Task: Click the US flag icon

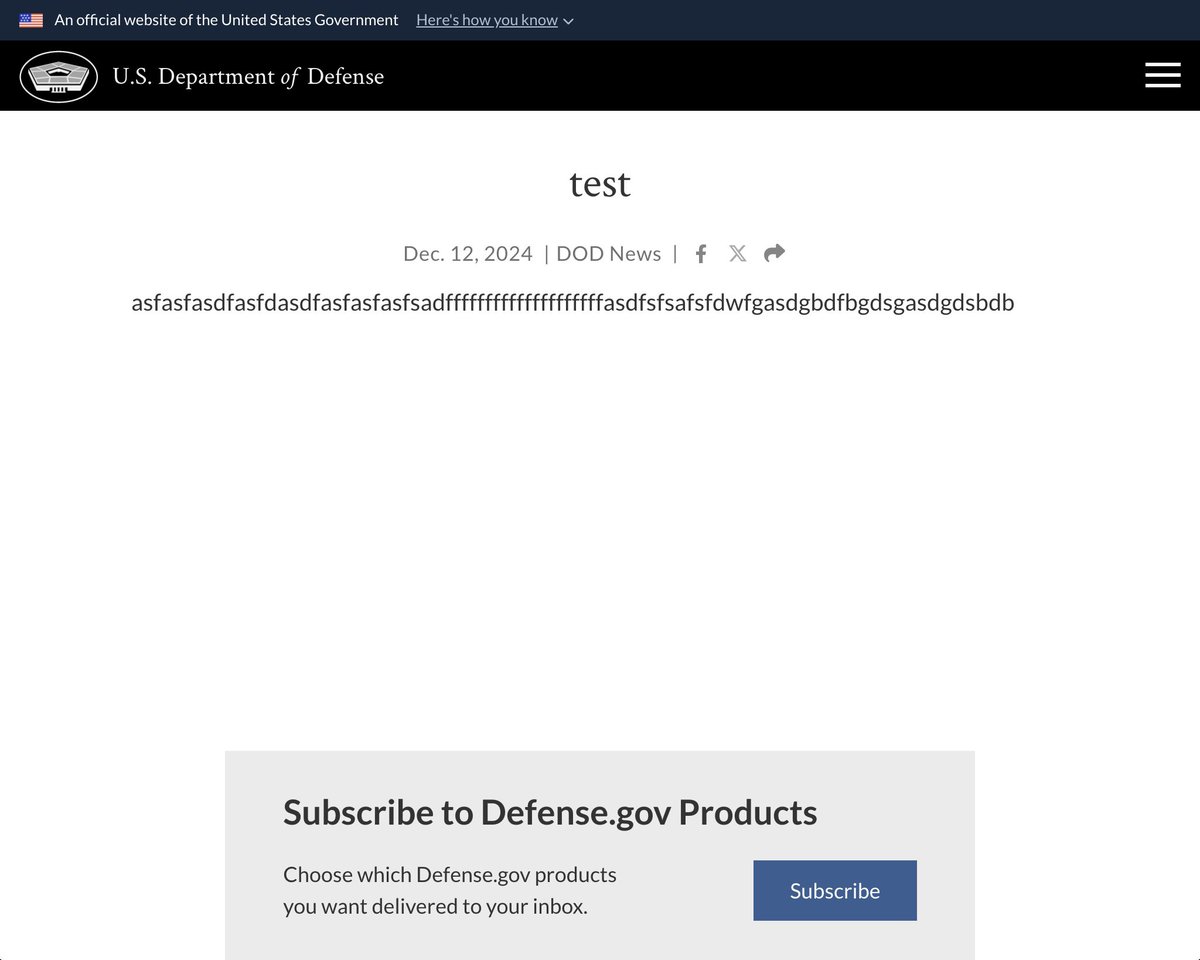Action: (31, 20)
